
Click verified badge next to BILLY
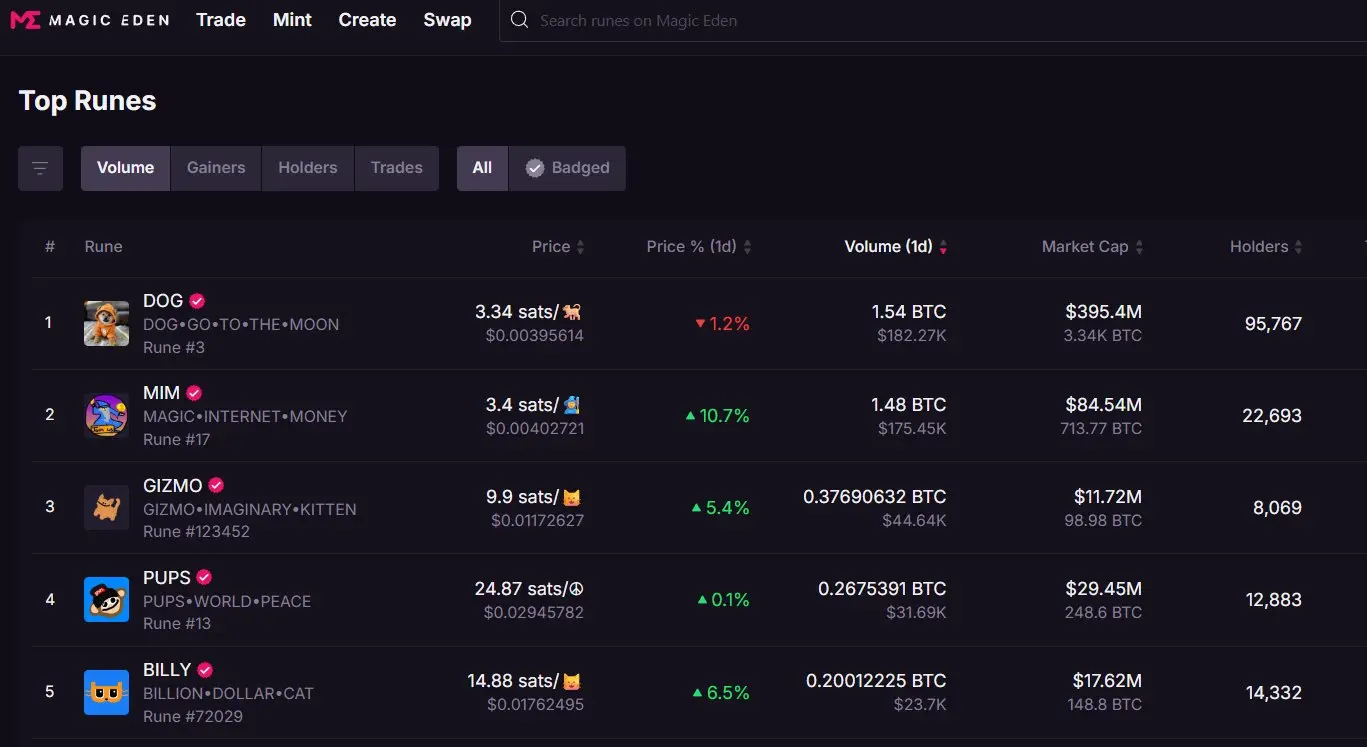(205, 670)
